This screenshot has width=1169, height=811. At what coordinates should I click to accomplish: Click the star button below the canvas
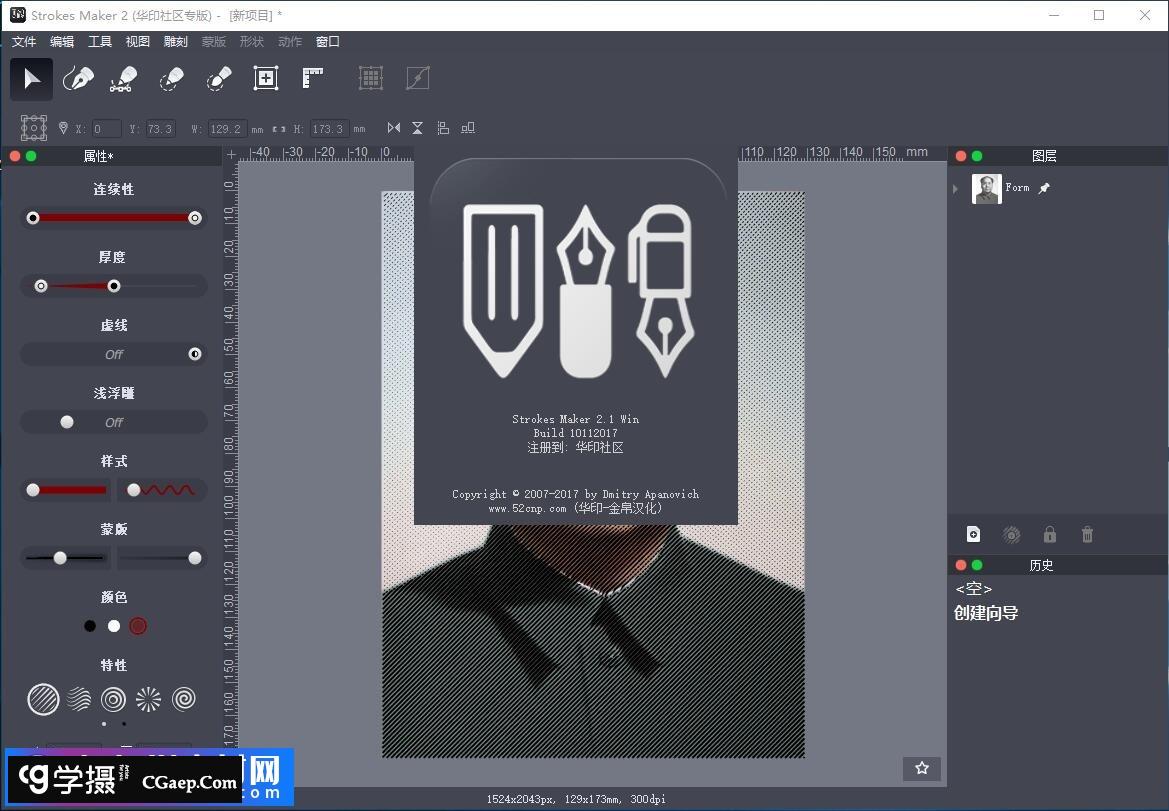tap(921, 768)
